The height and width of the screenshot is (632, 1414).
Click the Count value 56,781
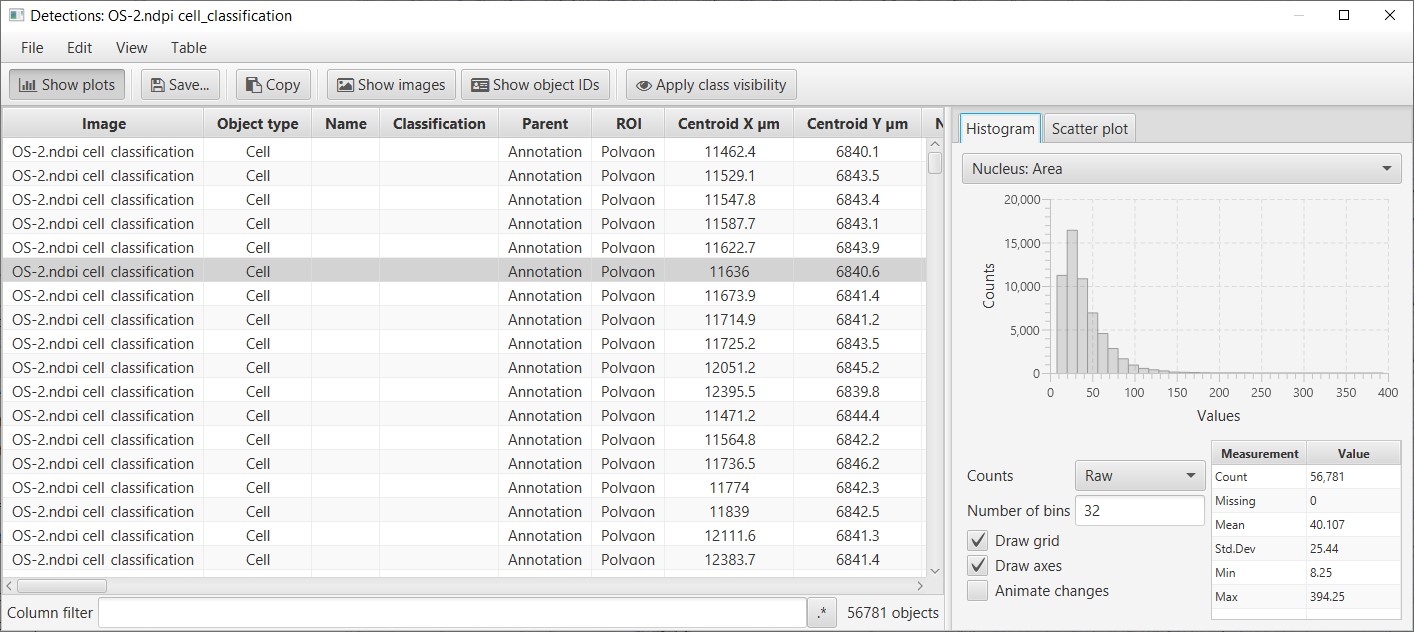1326,477
